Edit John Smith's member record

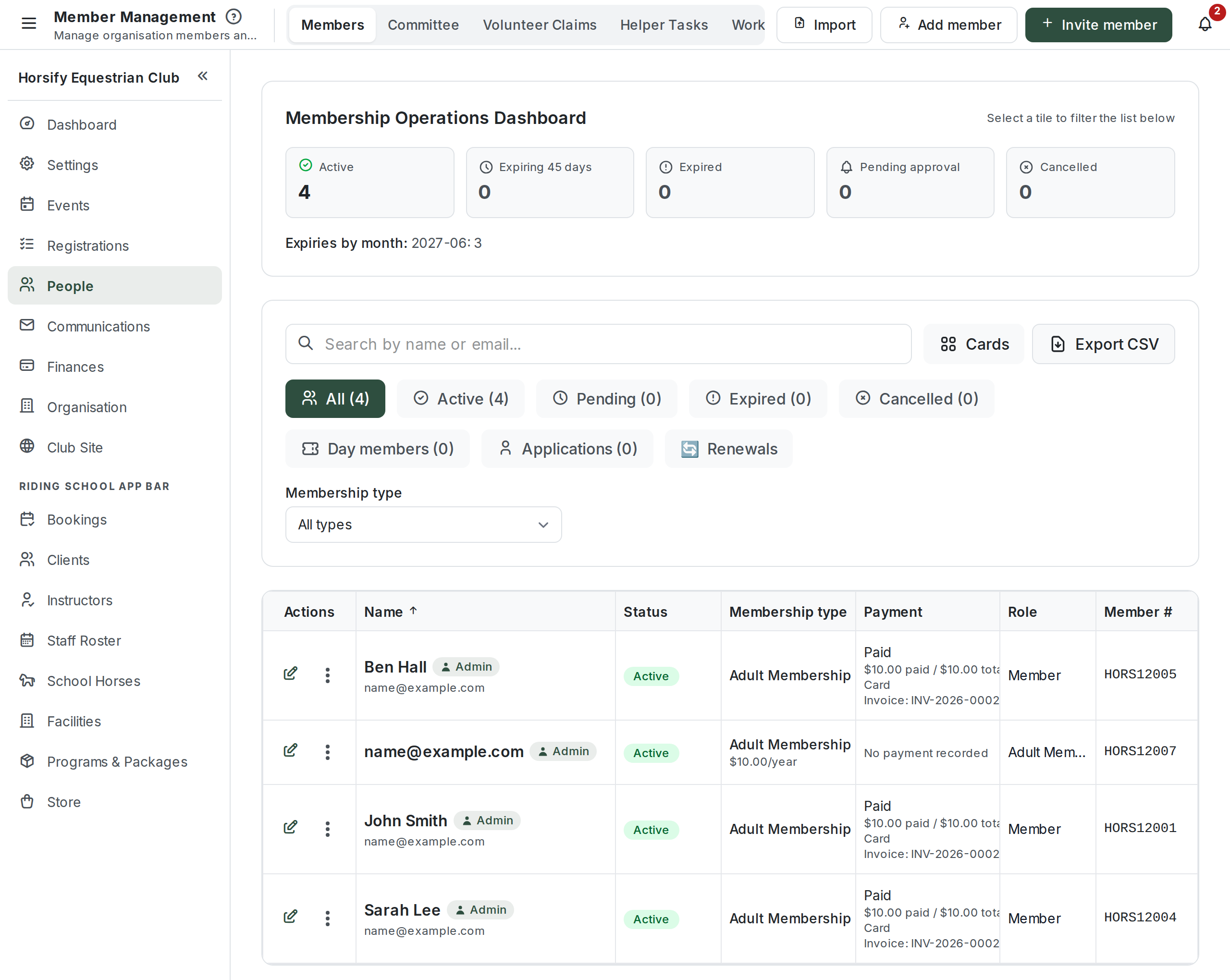point(290,827)
